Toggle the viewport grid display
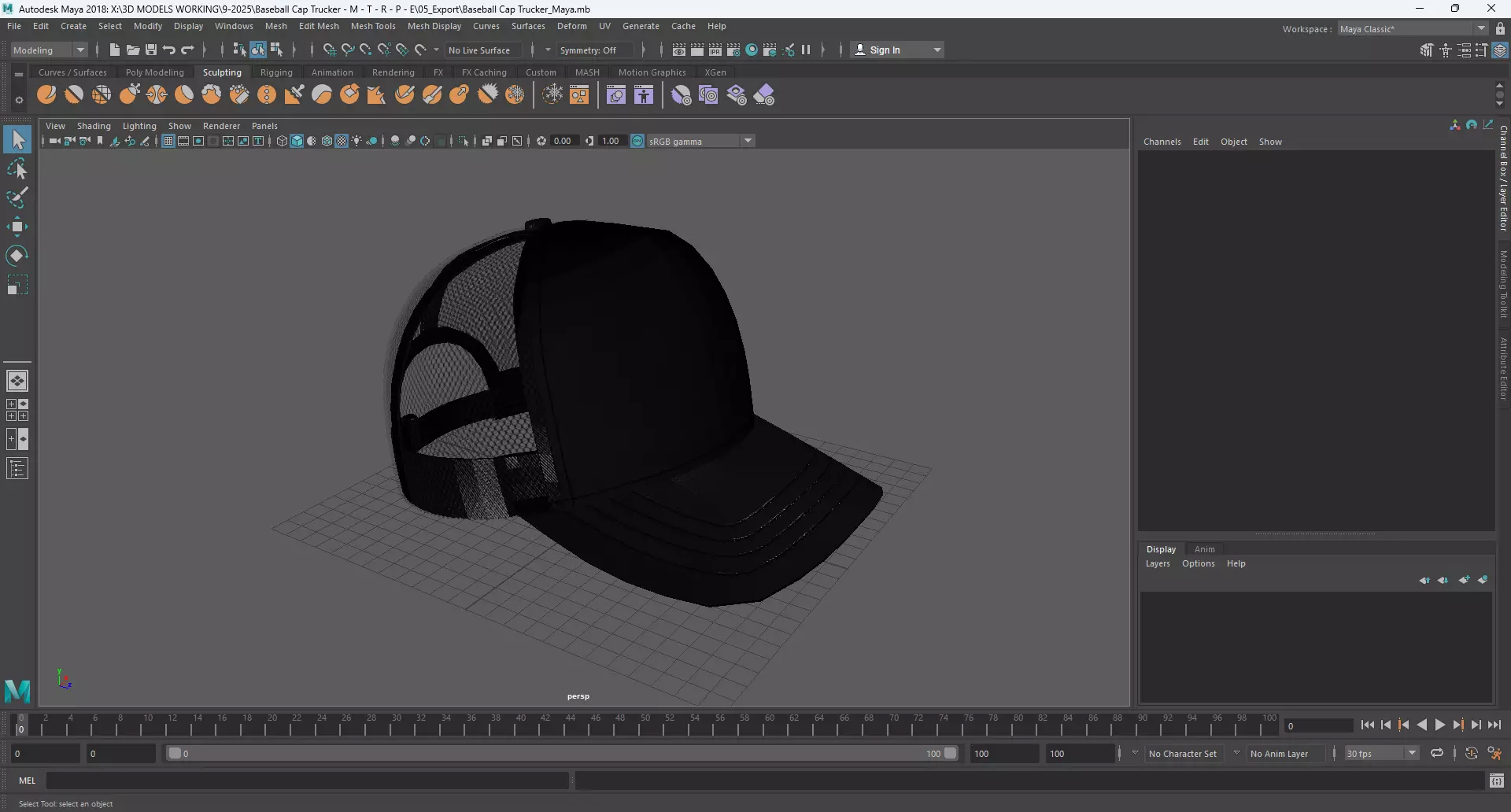Image resolution: width=1511 pixels, height=812 pixels. (168, 141)
